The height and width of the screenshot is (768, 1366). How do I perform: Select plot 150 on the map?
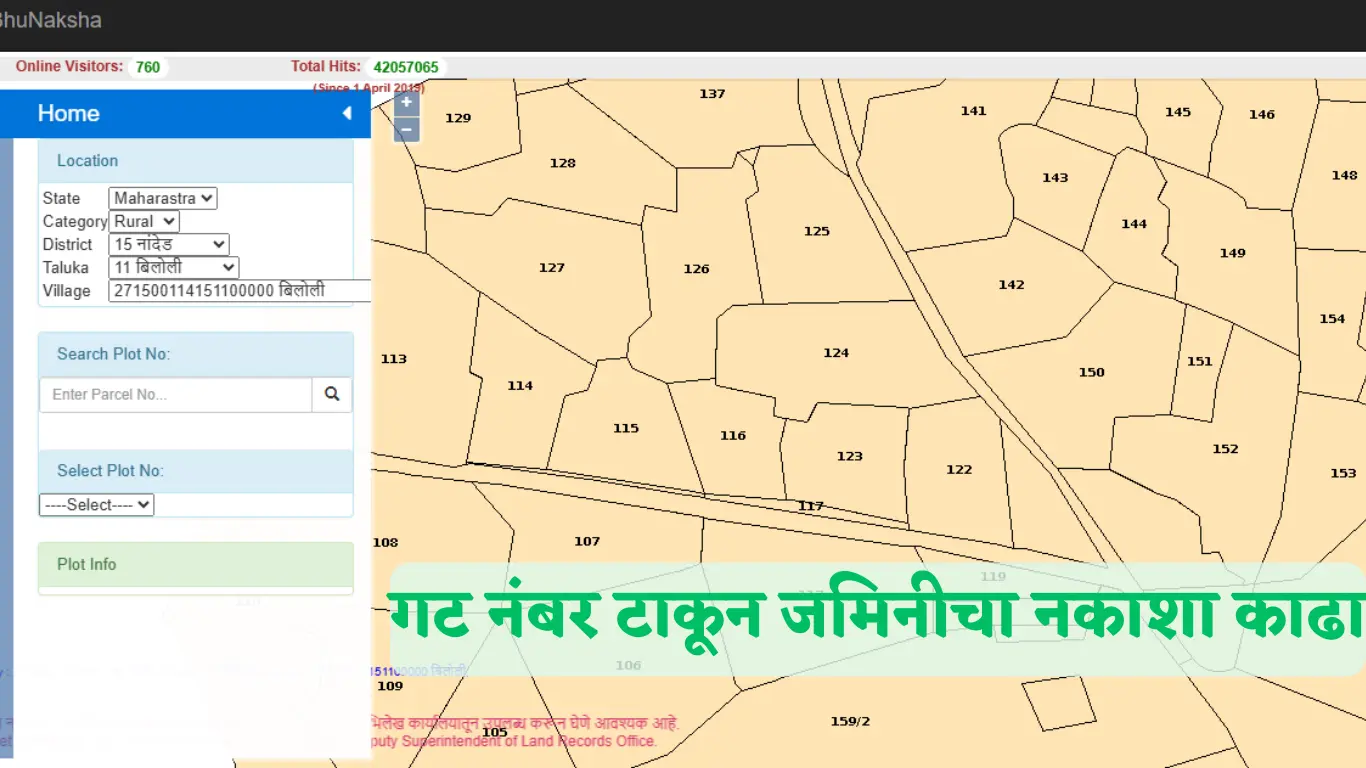pos(1091,373)
